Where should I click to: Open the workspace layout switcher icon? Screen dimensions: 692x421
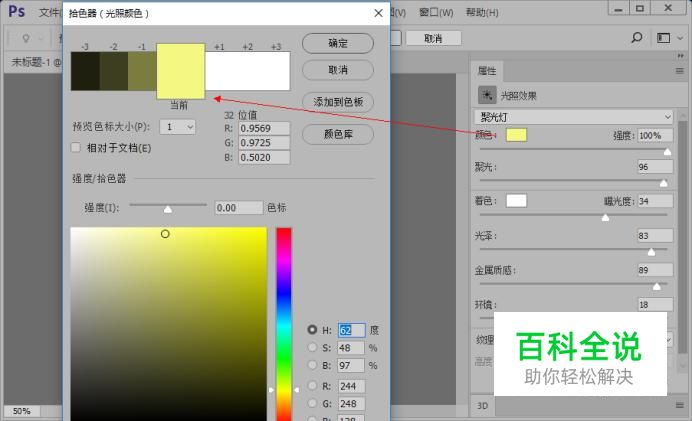click(x=663, y=38)
